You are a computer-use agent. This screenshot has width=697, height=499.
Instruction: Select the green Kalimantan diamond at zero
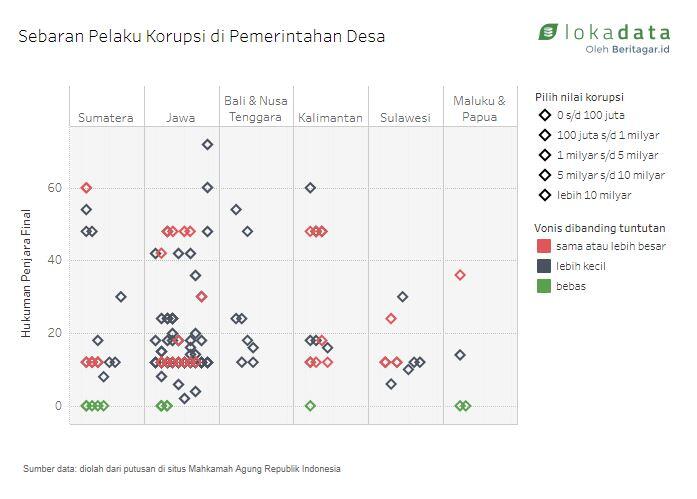[x=310, y=406]
